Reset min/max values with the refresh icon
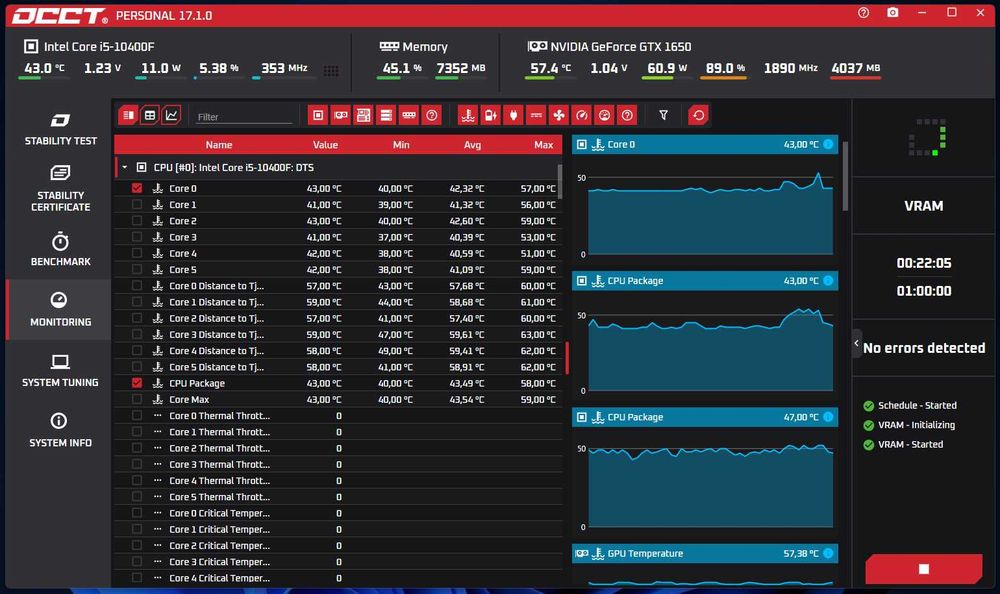The width and height of the screenshot is (1000, 594). (x=698, y=115)
